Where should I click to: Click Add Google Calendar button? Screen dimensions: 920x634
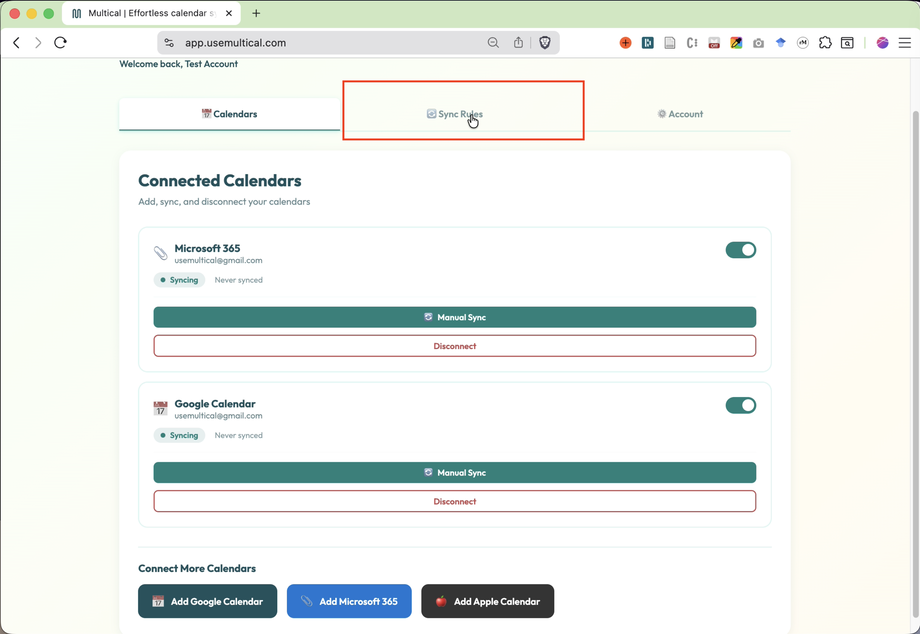(x=208, y=601)
